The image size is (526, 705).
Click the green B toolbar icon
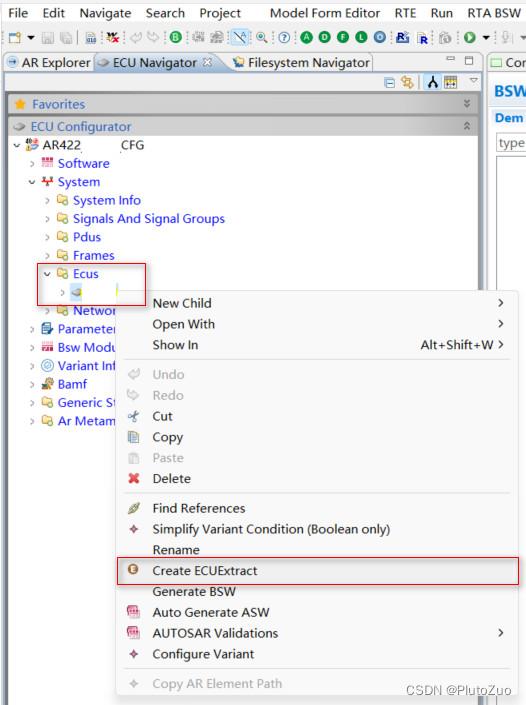(x=176, y=37)
